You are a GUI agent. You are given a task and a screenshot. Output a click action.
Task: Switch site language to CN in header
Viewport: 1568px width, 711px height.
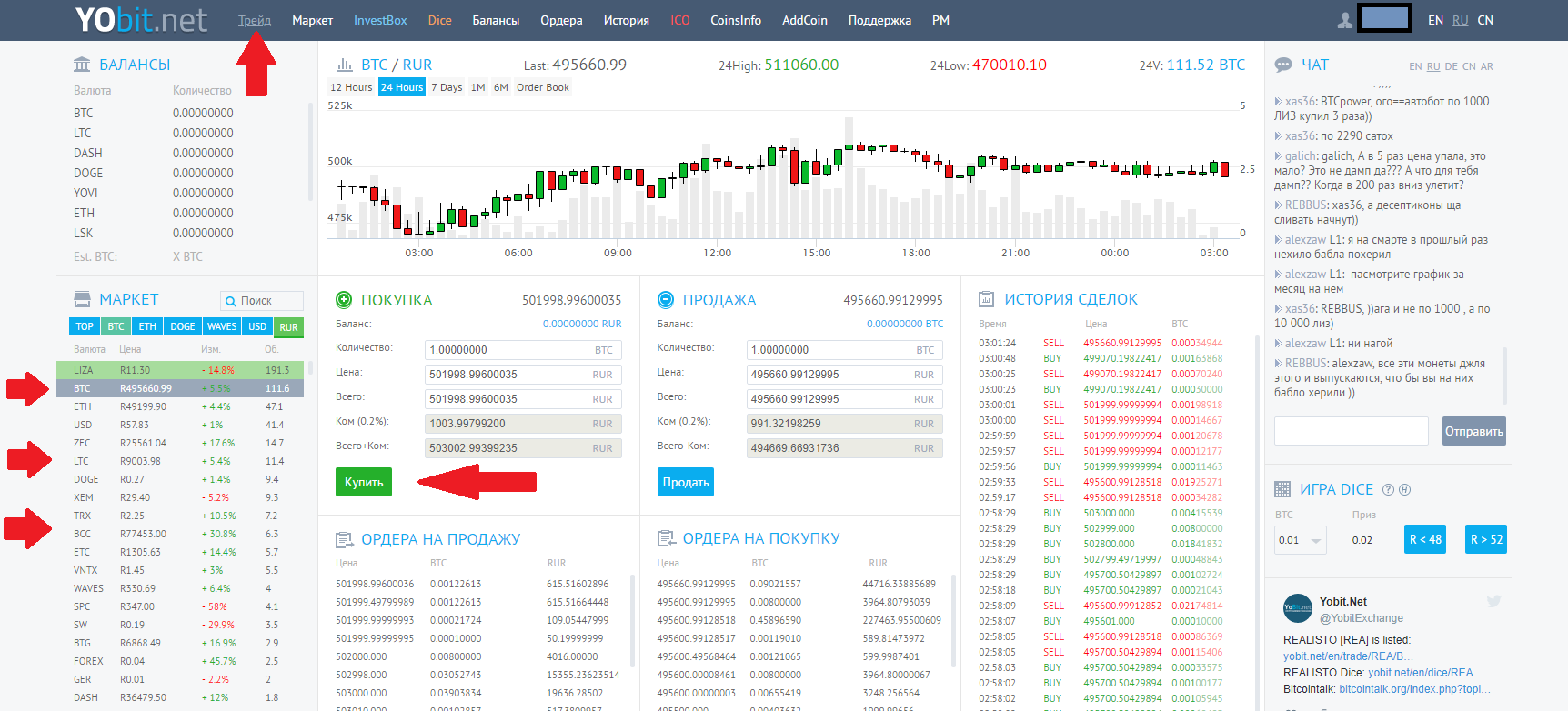(1485, 20)
